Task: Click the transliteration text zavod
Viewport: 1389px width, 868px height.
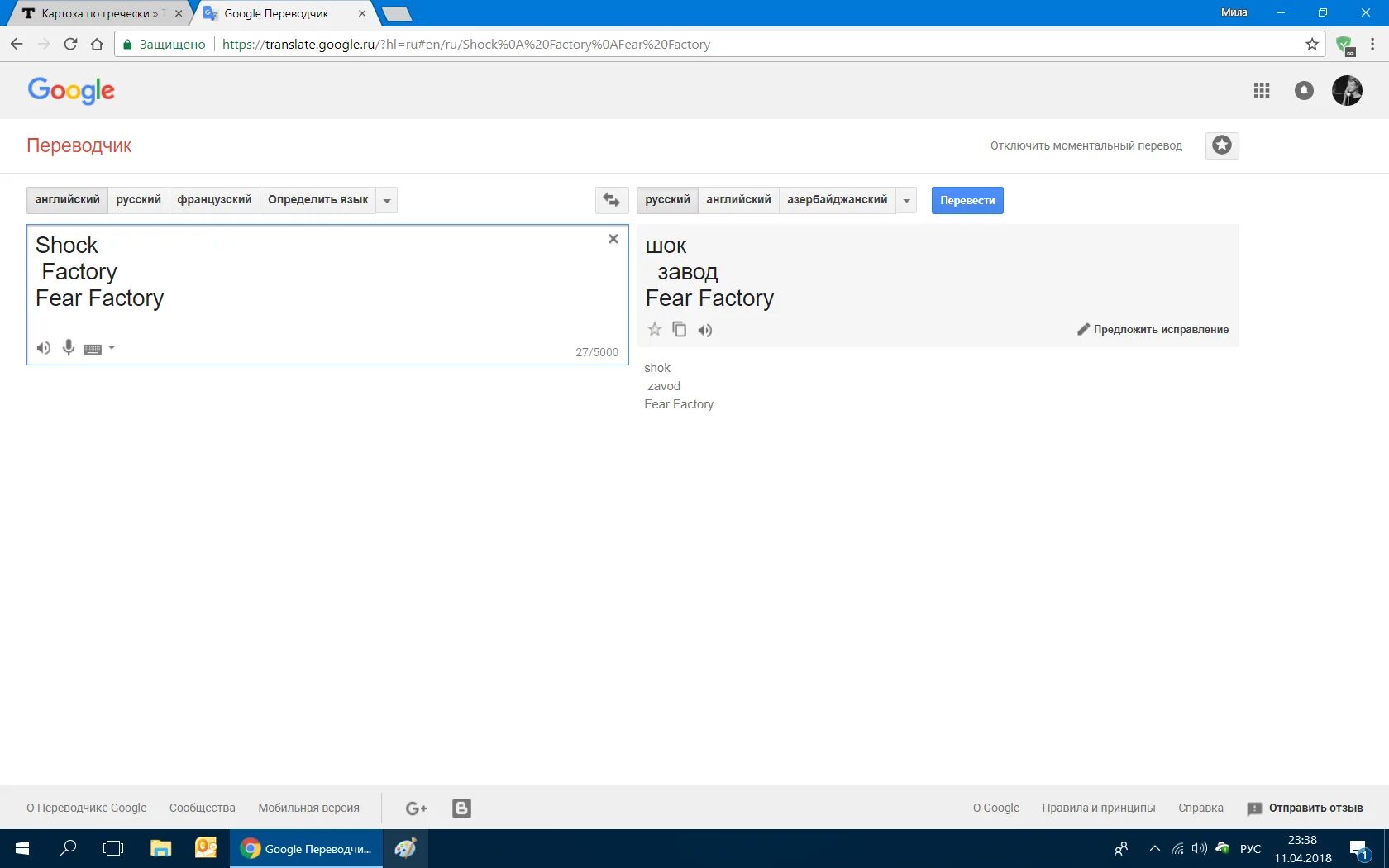Action: (664, 386)
